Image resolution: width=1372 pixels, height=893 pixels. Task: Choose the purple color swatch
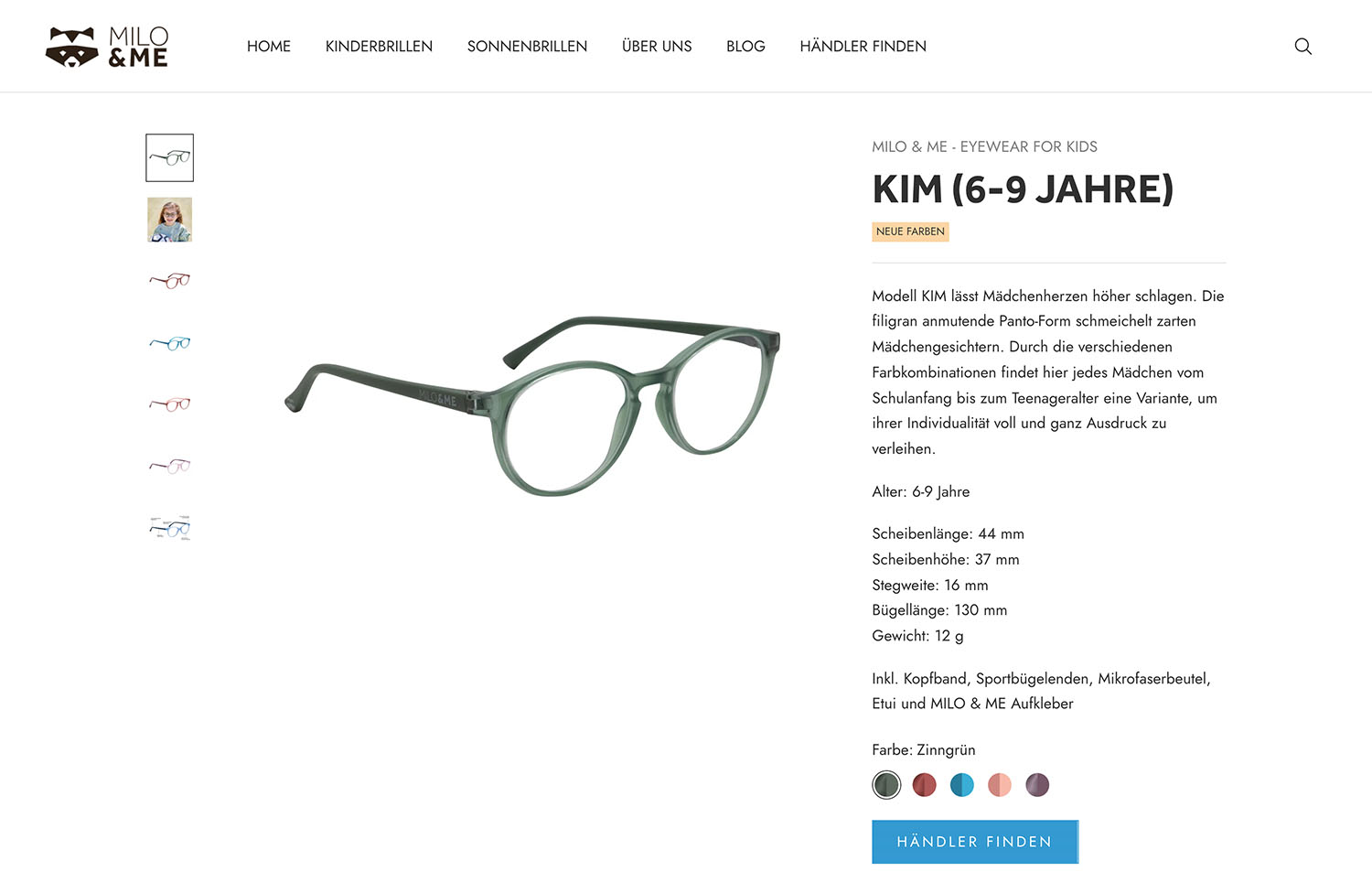coord(1037,785)
